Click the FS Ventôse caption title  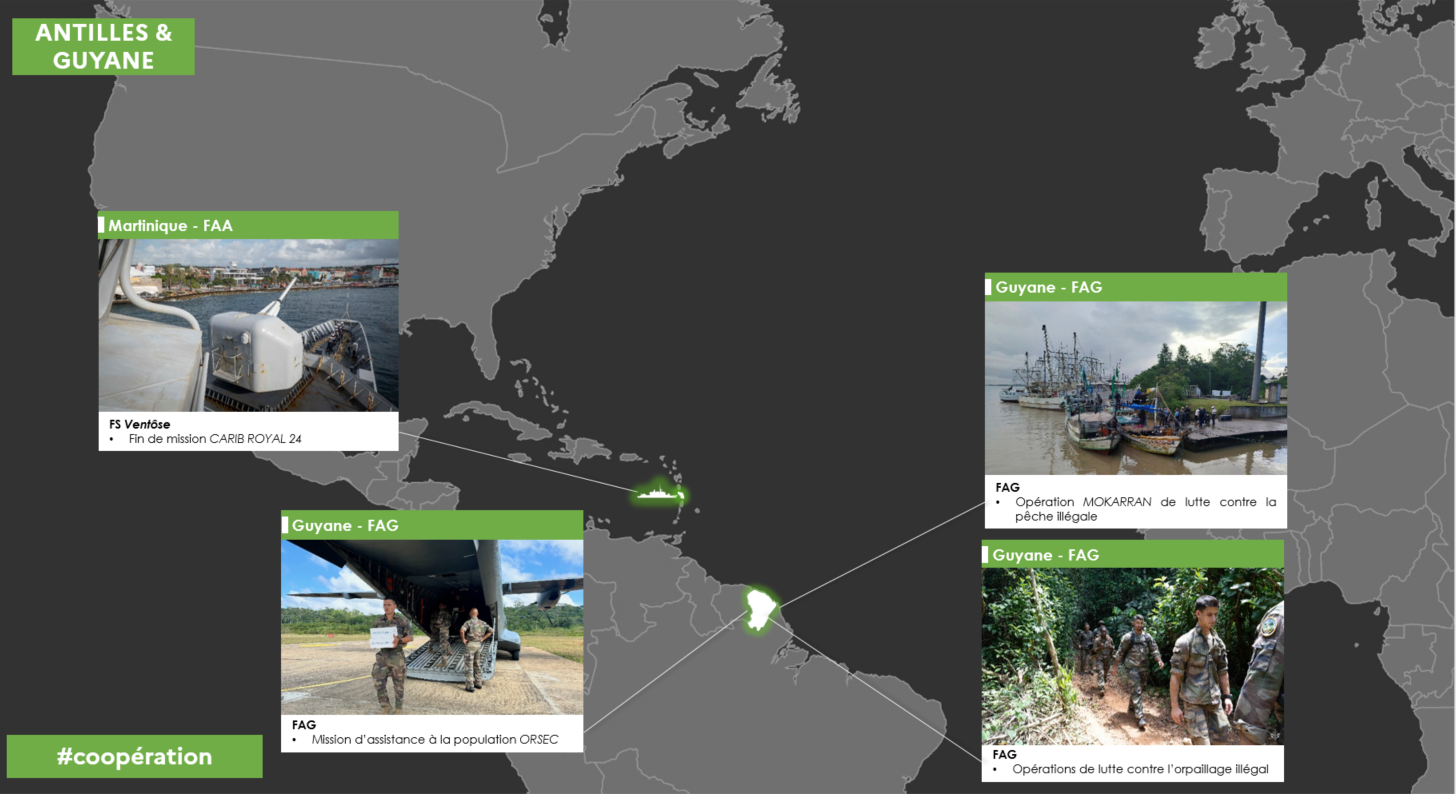pyautogui.click(x=140, y=424)
